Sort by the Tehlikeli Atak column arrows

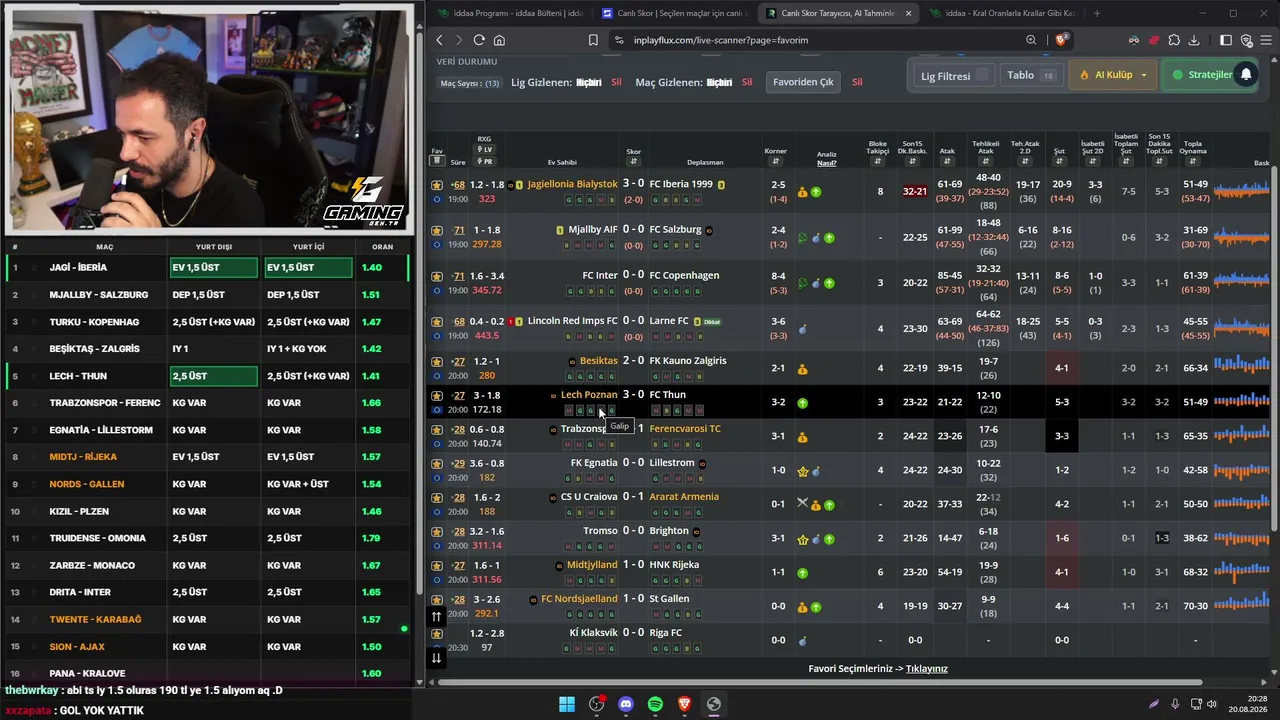tap(986, 162)
